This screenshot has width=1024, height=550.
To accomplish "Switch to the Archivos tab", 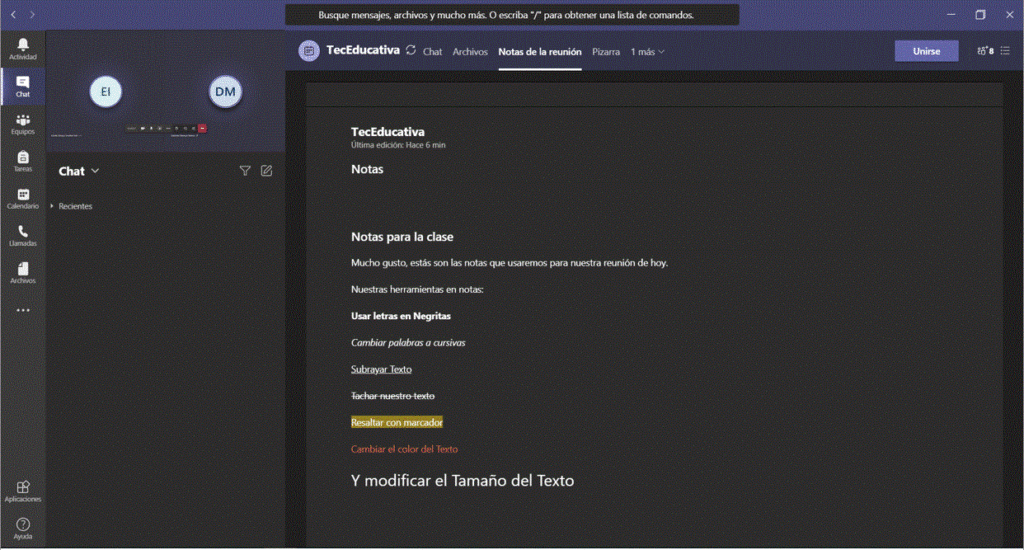I will pyautogui.click(x=470, y=52).
